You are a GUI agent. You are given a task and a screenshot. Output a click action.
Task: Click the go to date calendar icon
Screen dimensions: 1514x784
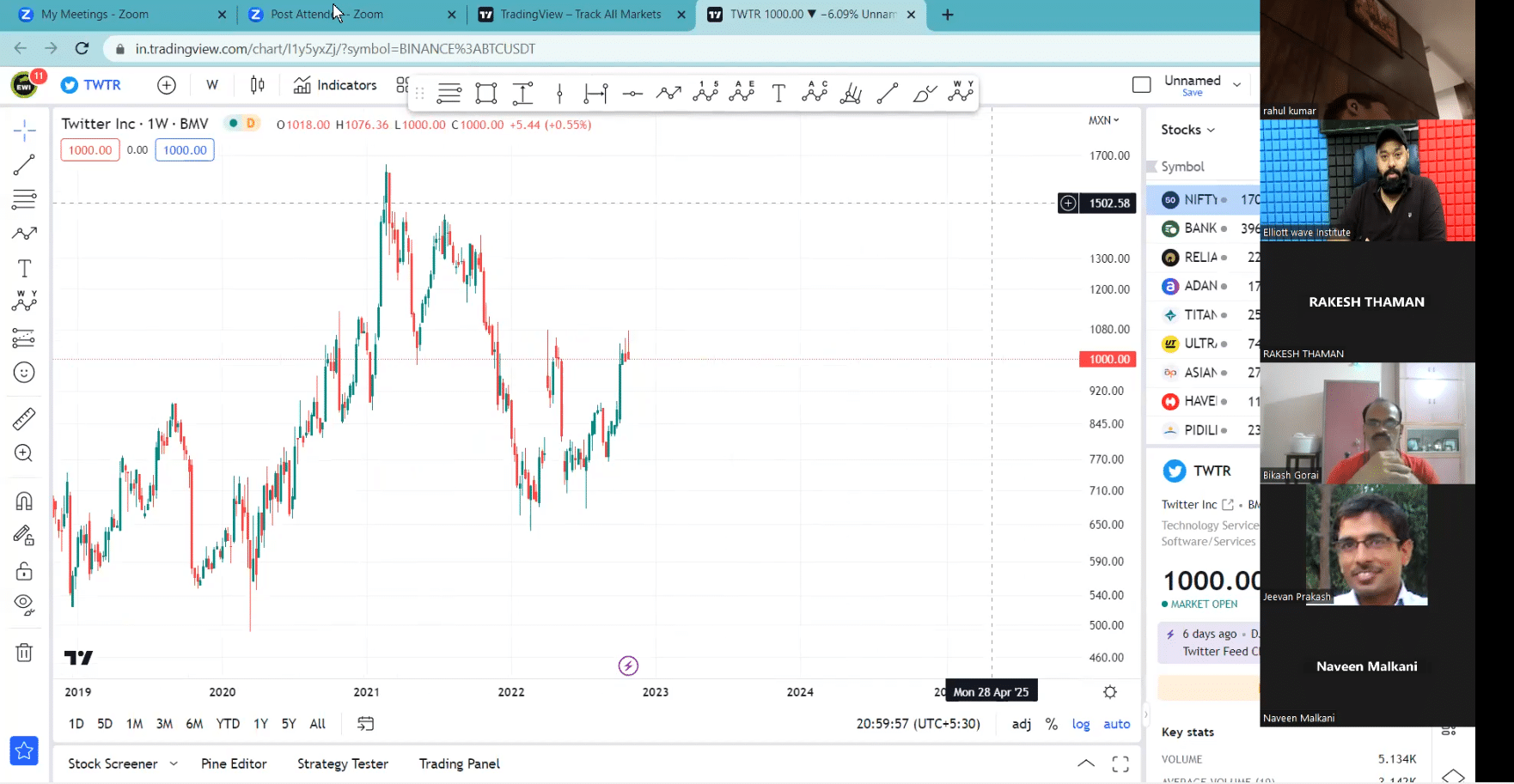[x=365, y=724]
